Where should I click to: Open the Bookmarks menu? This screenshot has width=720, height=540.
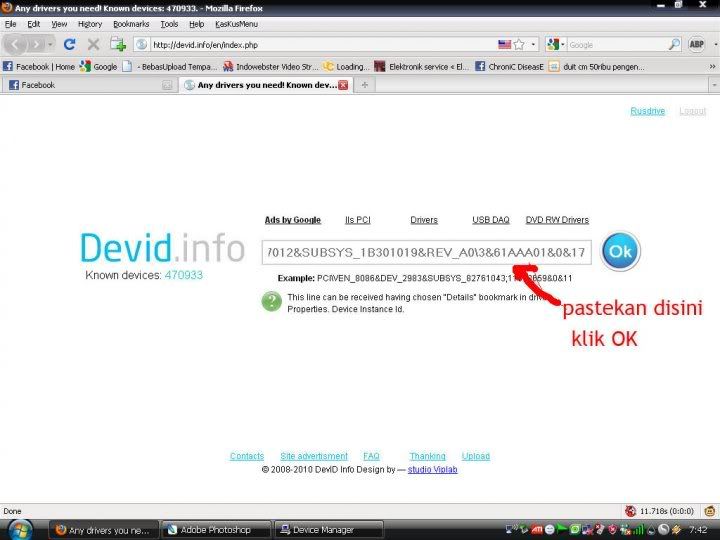(x=131, y=24)
